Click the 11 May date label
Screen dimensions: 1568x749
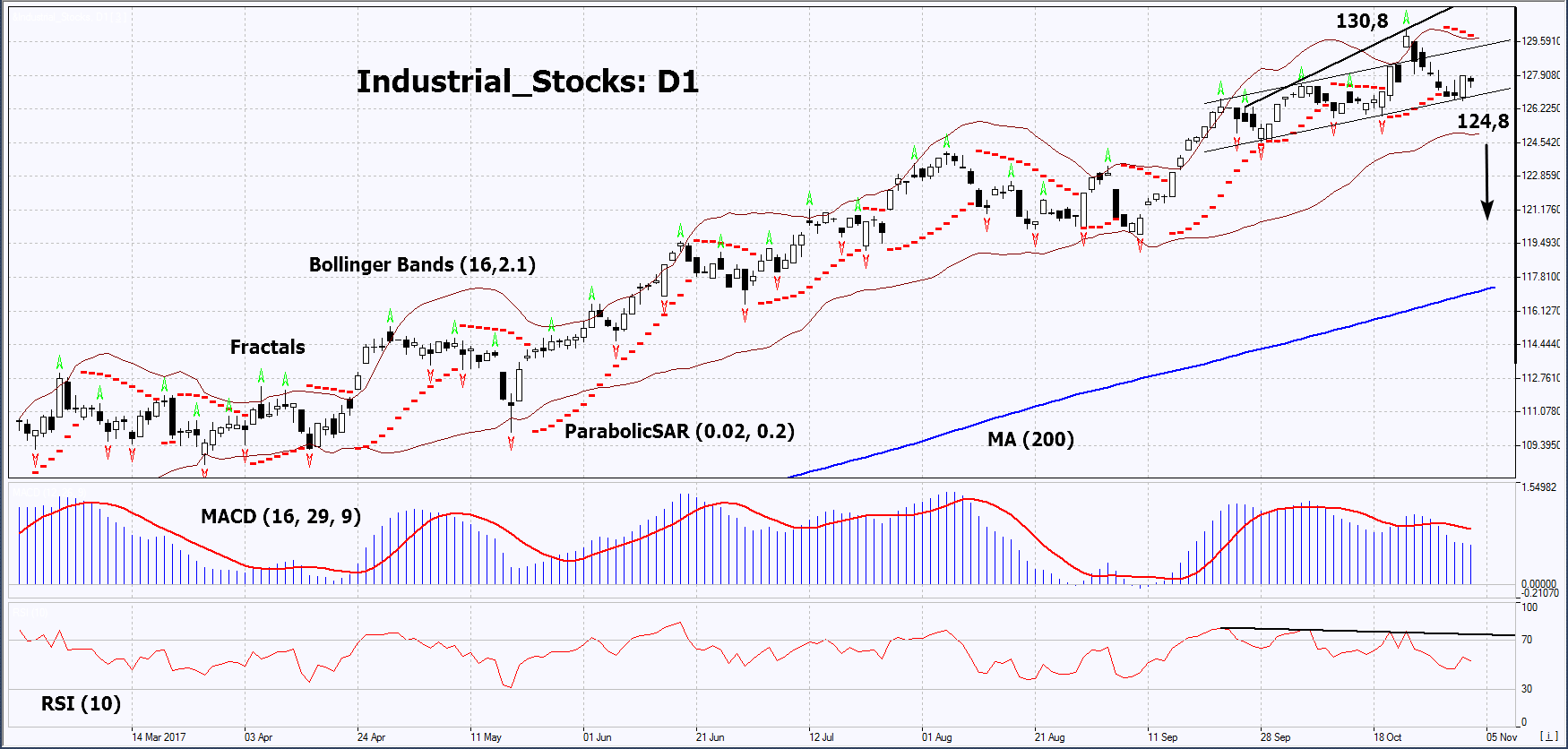coord(486,737)
